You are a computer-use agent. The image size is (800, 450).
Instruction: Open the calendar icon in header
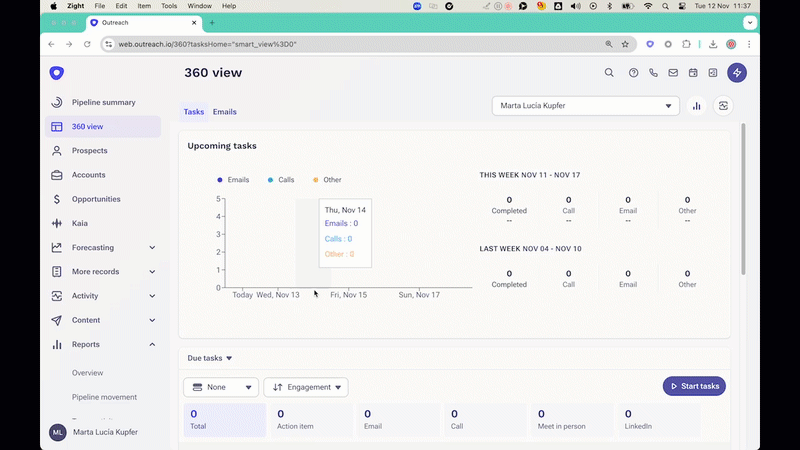[x=693, y=73]
